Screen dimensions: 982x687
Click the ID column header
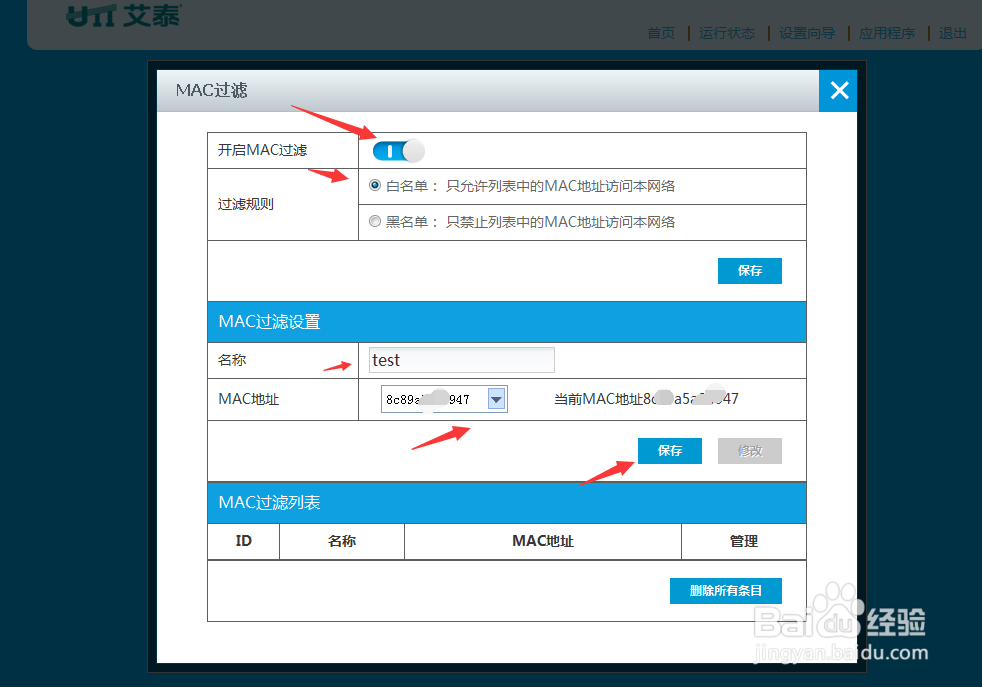(x=244, y=541)
